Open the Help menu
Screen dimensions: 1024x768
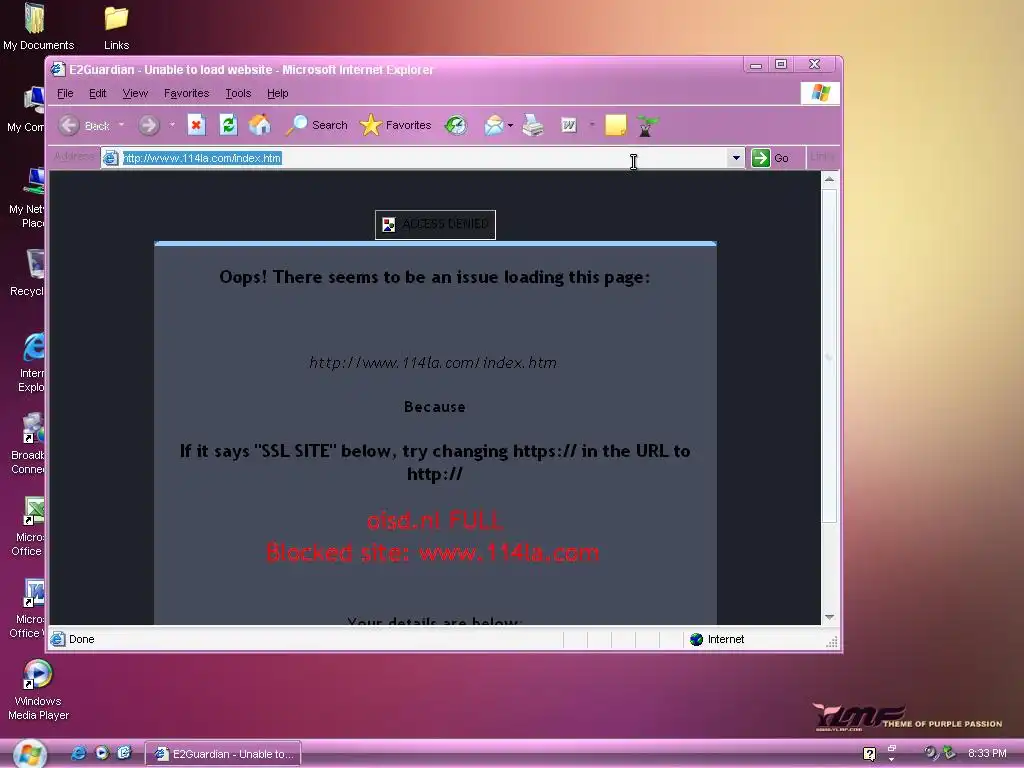pos(278,93)
